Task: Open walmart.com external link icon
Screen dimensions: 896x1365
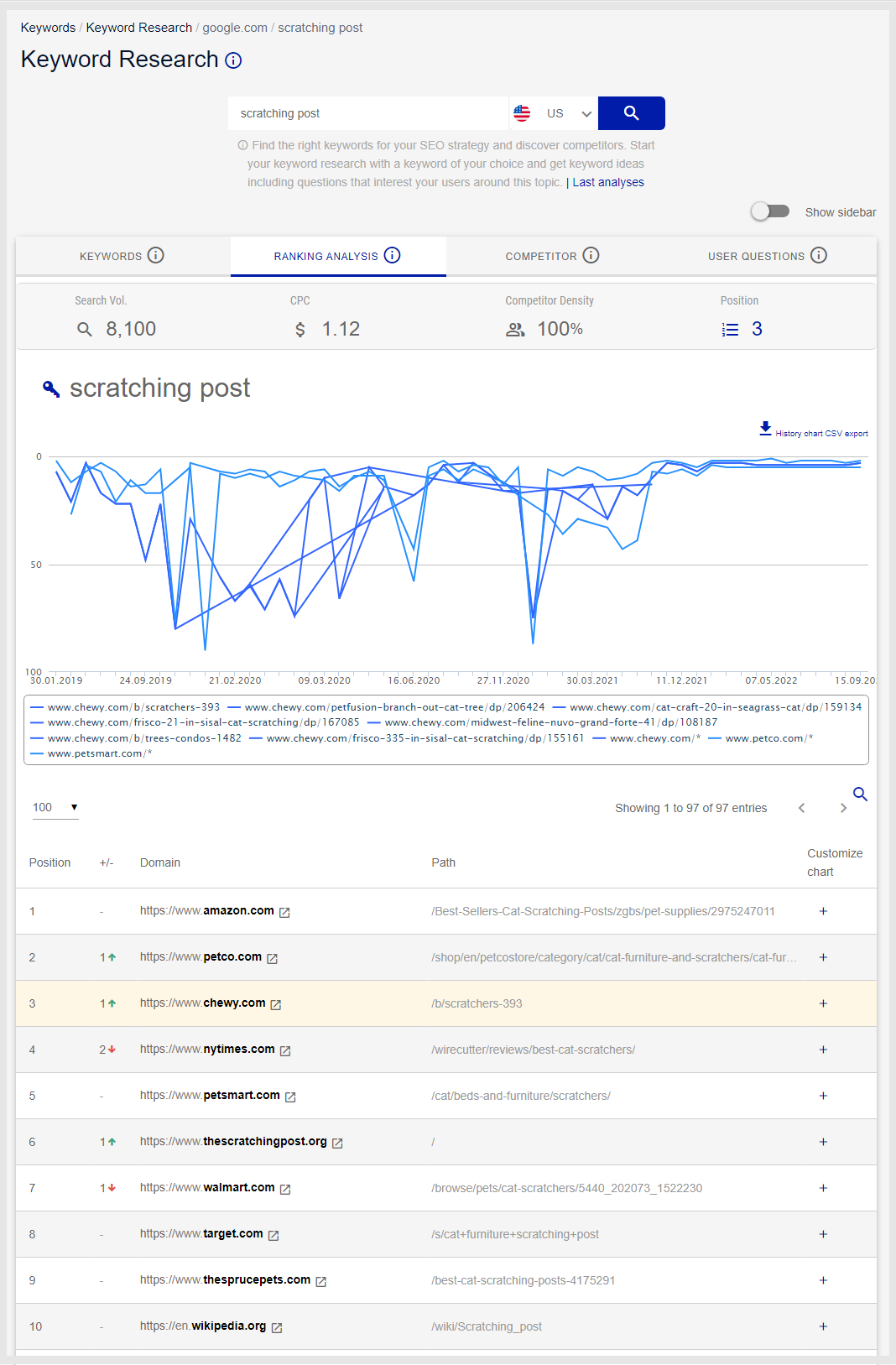Action: click(x=285, y=1189)
